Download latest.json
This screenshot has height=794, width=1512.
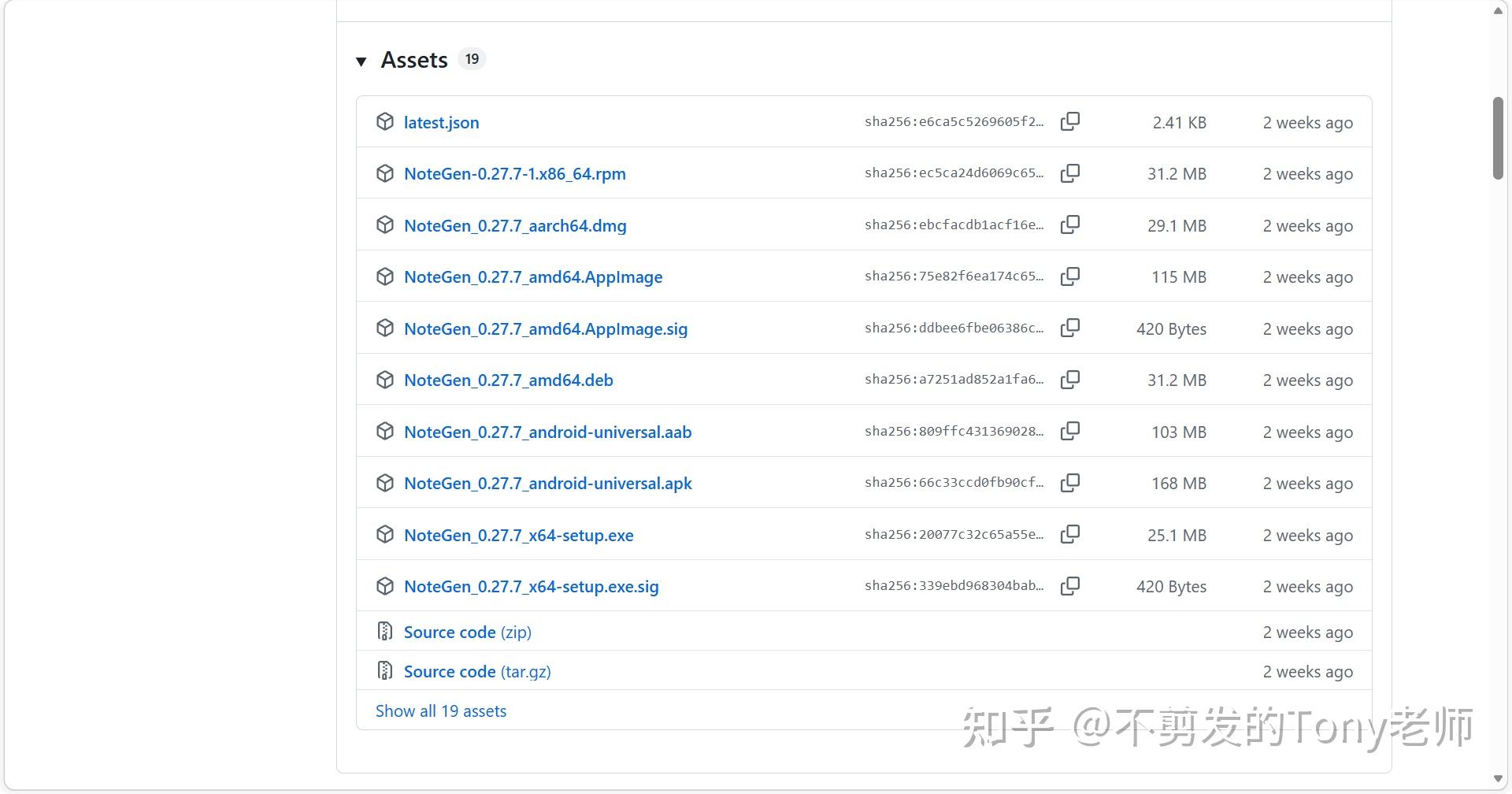point(441,122)
